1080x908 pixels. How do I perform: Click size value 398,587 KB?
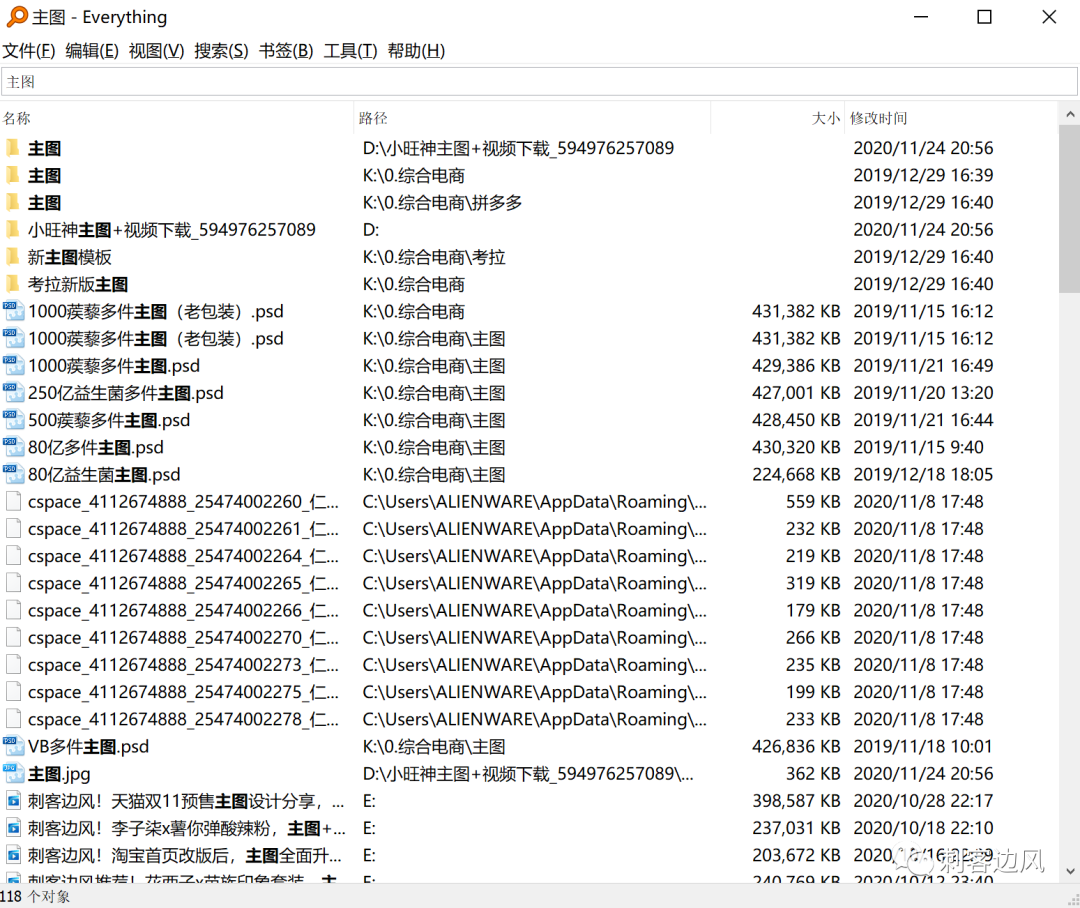coord(796,801)
